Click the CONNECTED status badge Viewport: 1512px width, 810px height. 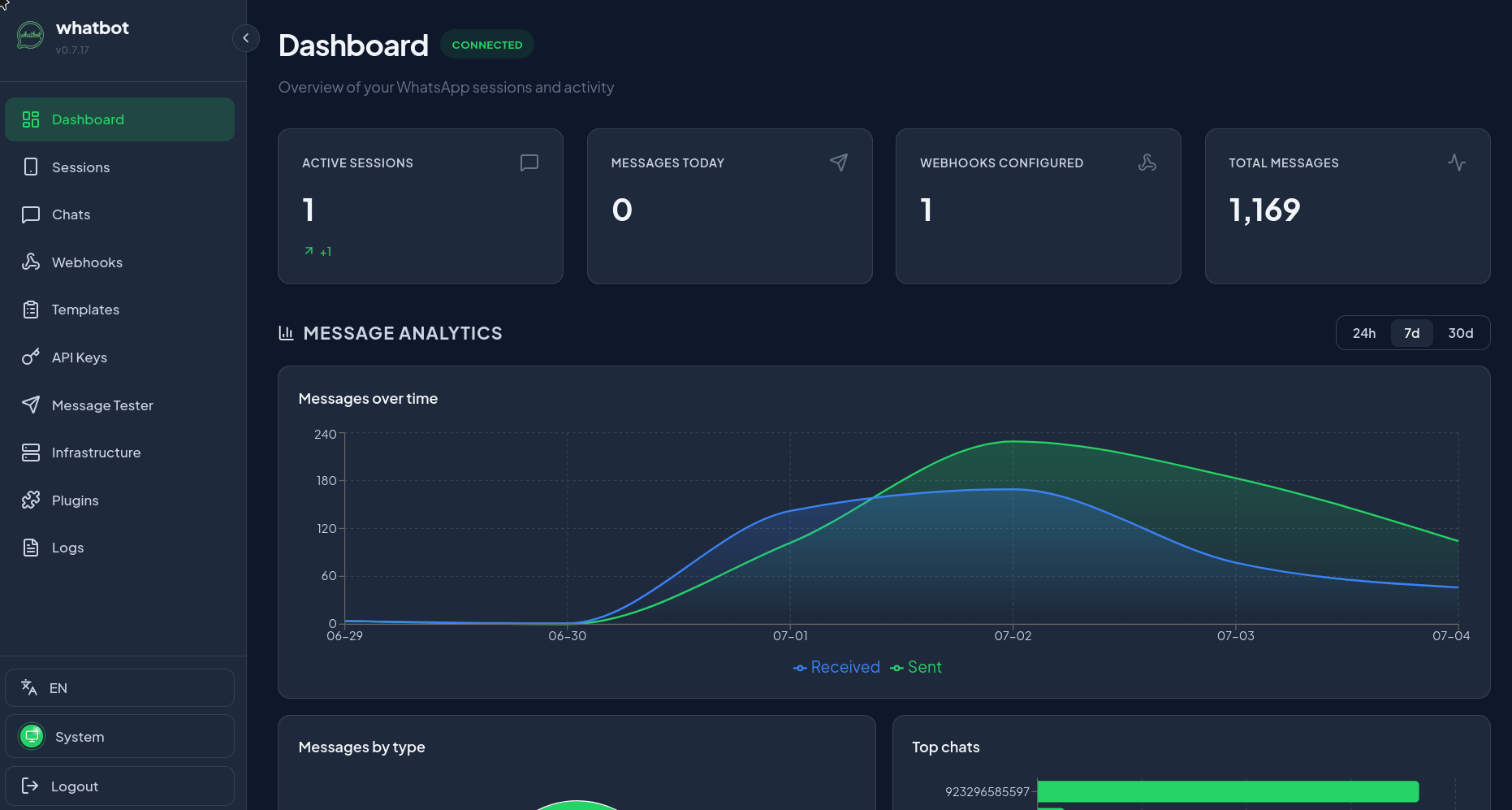coord(487,45)
